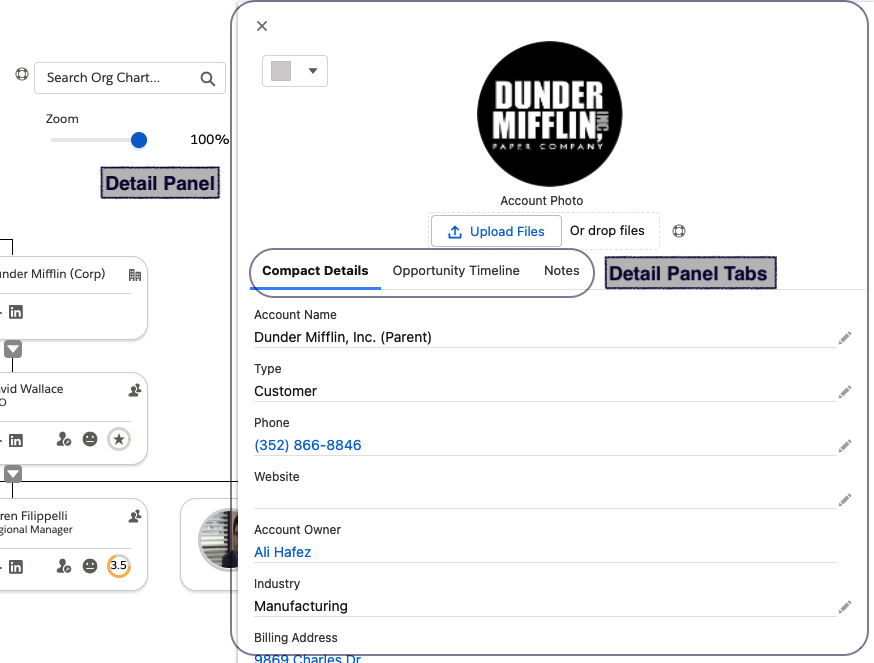Open the Ali Hafez account owner link
Image resolution: width=874 pixels, height=663 pixels.
pyautogui.click(x=283, y=552)
